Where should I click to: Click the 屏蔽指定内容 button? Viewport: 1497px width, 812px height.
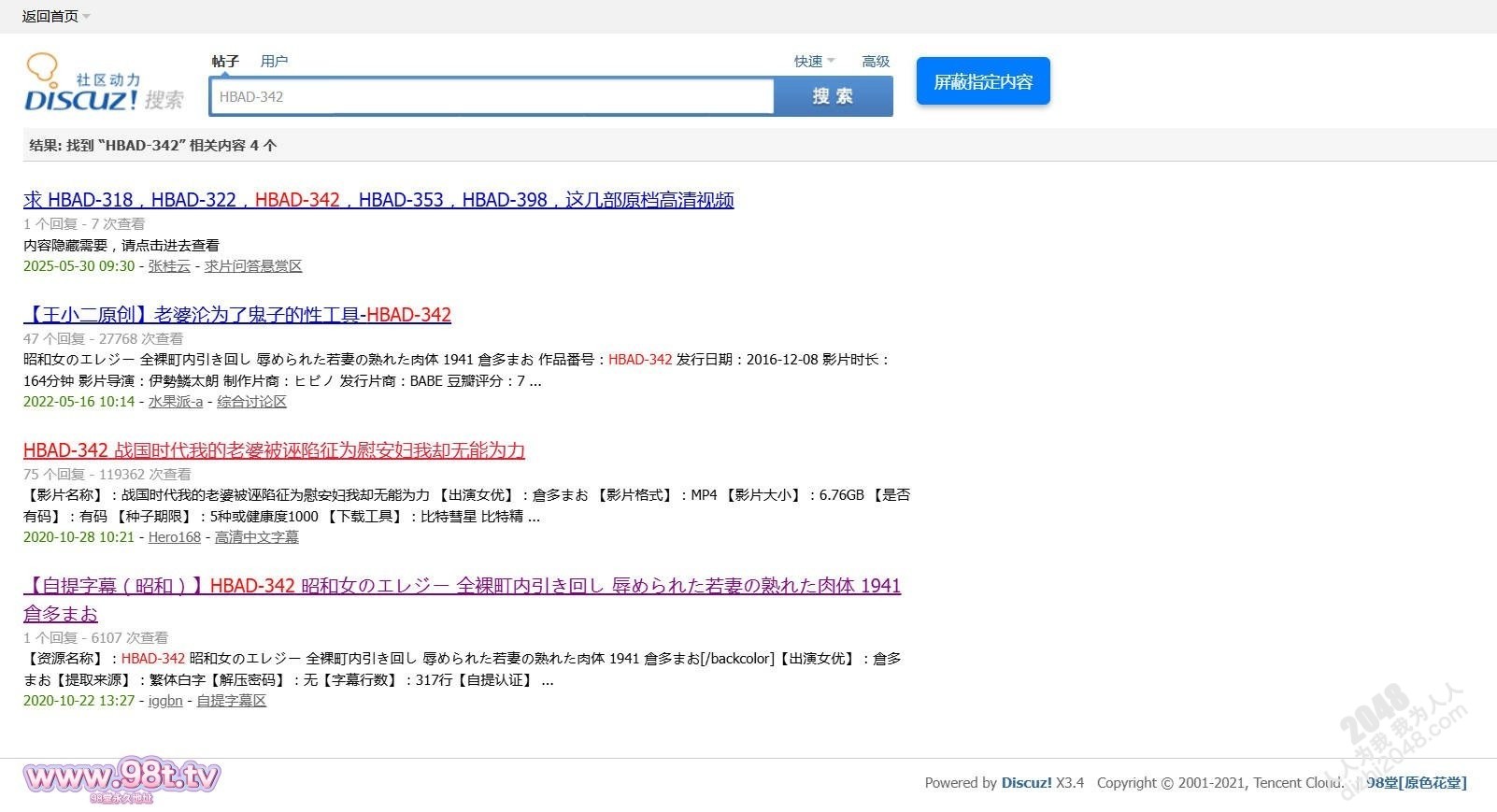[983, 81]
